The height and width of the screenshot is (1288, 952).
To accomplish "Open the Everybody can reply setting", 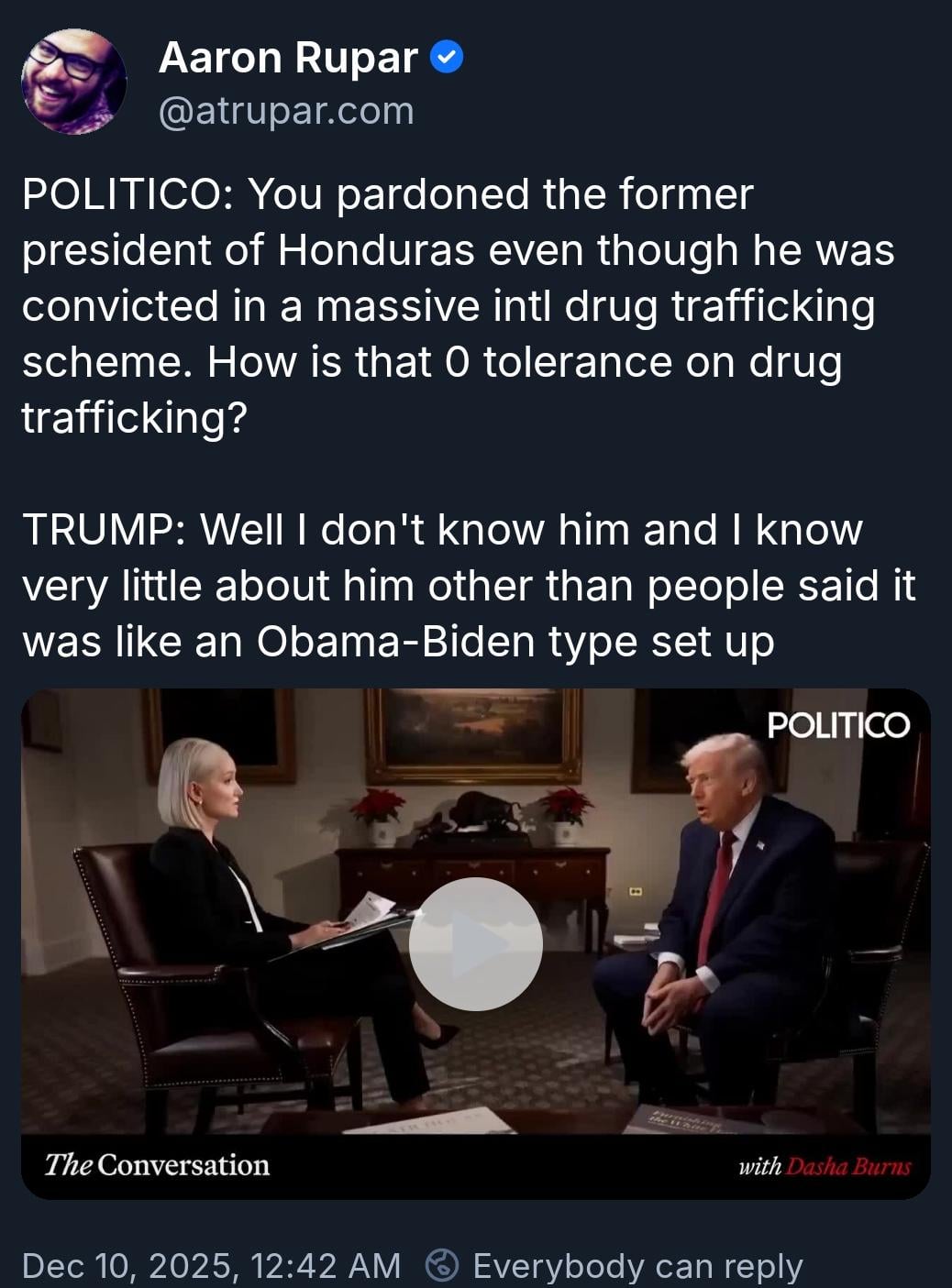I will pos(637,1265).
